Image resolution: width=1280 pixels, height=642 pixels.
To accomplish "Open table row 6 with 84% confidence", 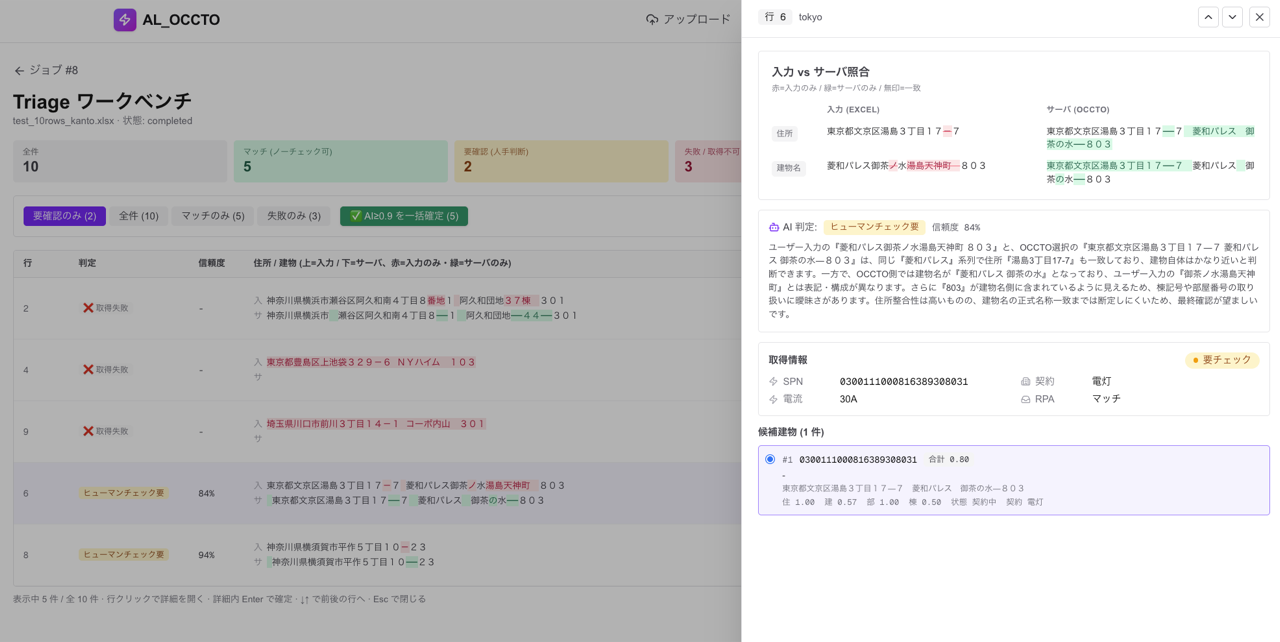I will tap(377, 493).
